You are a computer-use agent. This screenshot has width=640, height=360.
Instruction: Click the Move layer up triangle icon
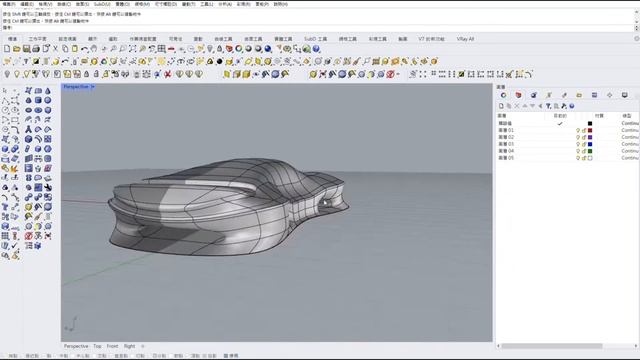525,106
